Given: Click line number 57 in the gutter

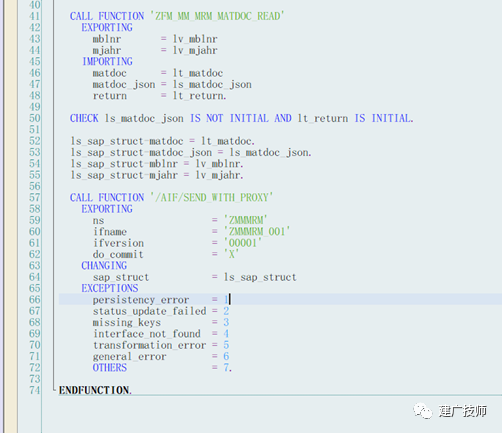Looking at the screenshot, I should pyautogui.click(x=35, y=197).
